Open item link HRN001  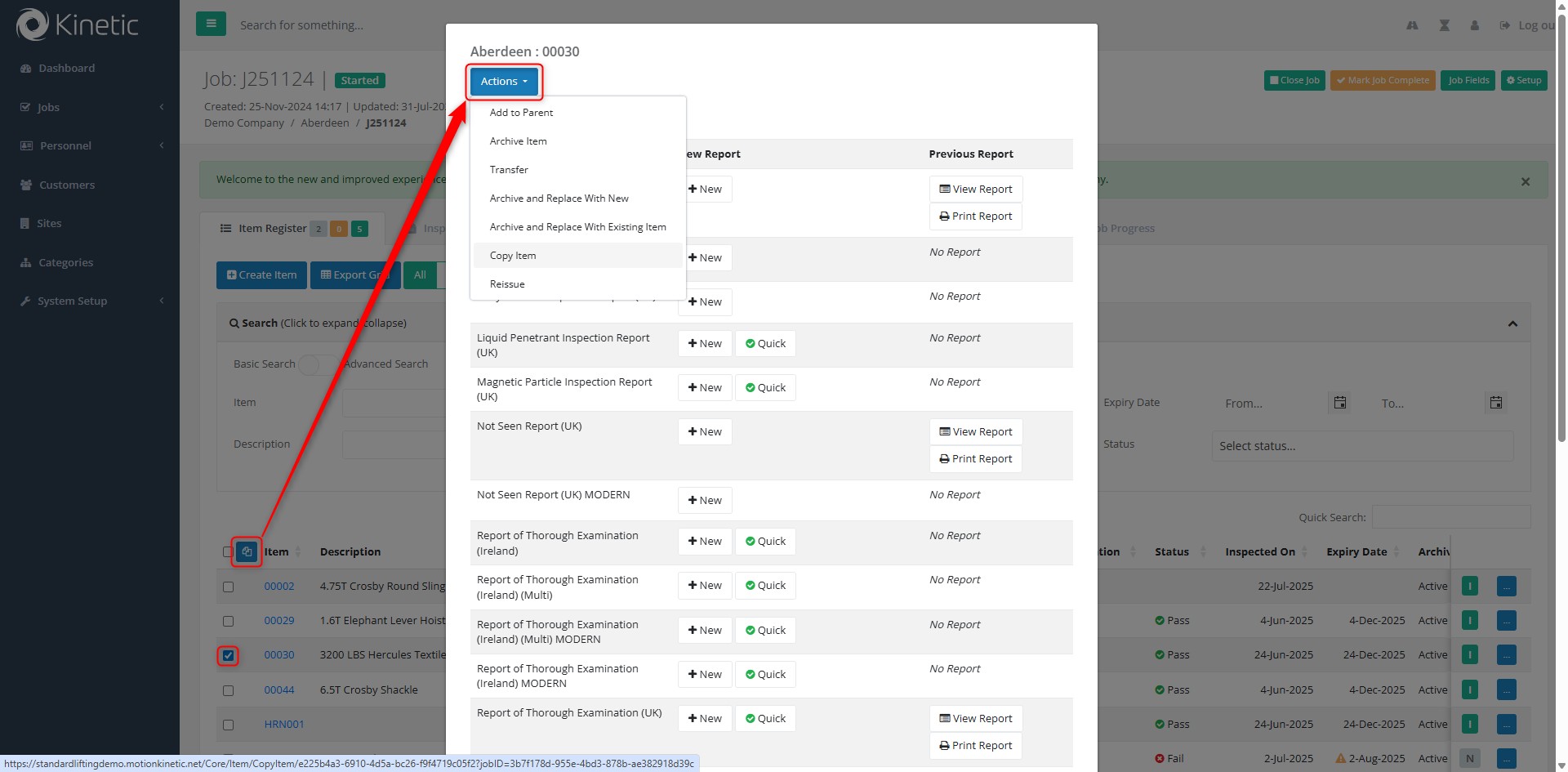(x=284, y=725)
